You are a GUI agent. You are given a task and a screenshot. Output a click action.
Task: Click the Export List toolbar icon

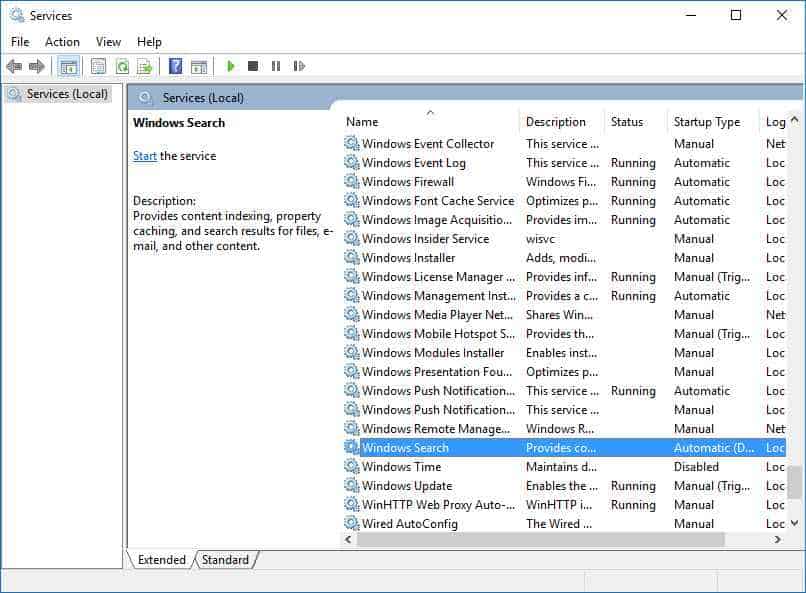coord(145,67)
